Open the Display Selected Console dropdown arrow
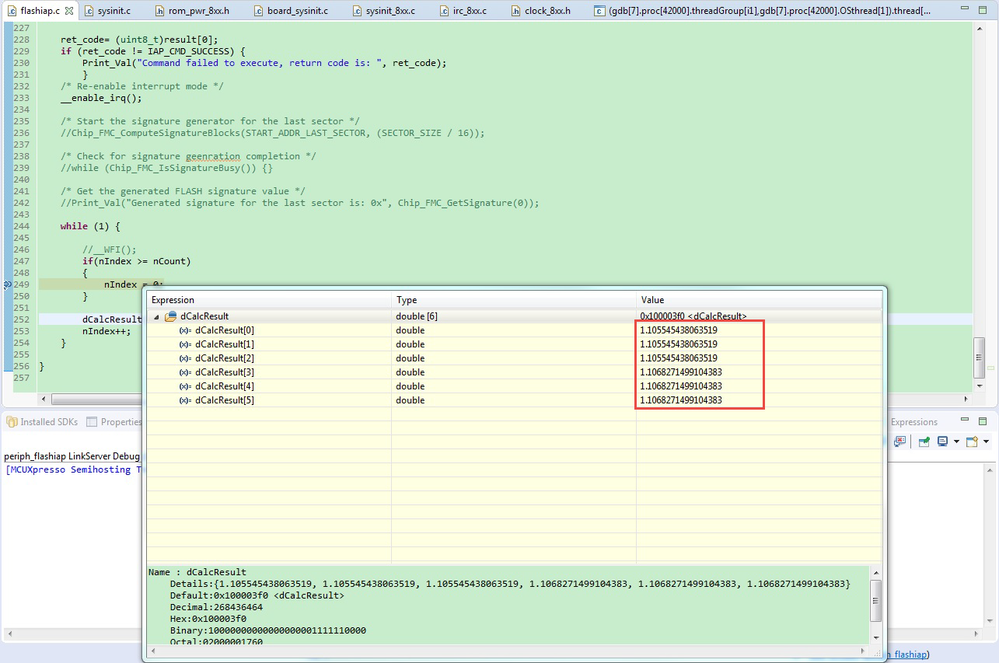The width and height of the screenshot is (999, 663). 956,441
